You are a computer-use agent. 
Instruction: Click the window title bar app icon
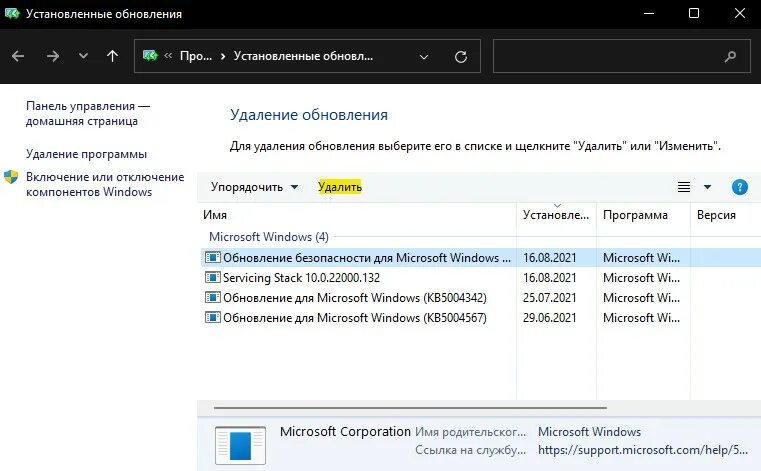pos(12,14)
